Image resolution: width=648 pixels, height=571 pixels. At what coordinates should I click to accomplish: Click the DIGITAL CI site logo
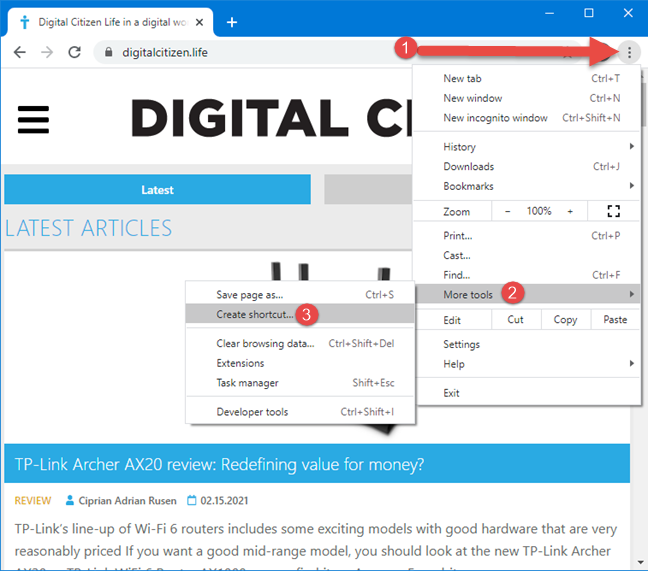271,118
